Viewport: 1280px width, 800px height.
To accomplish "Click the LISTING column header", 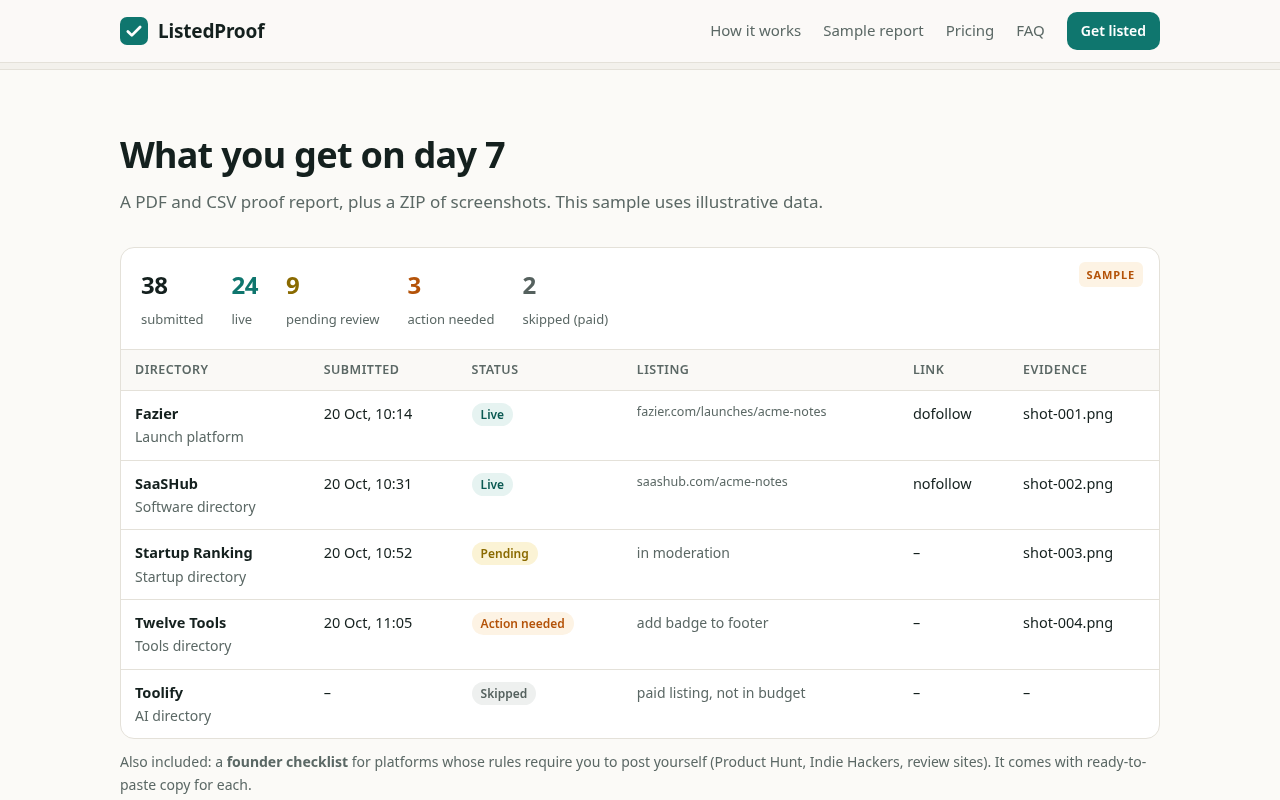I will pyautogui.click(x=663, y=370).
